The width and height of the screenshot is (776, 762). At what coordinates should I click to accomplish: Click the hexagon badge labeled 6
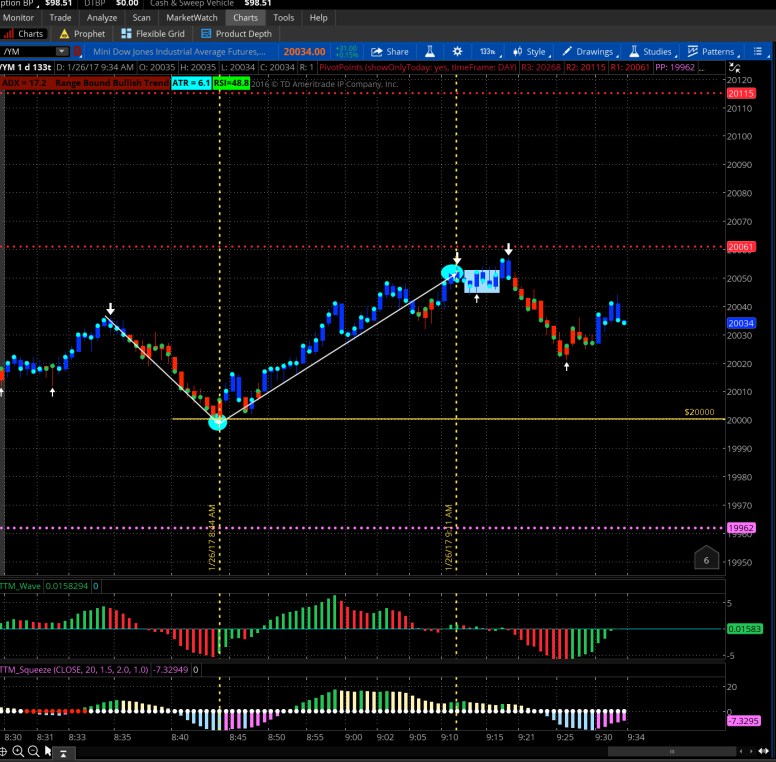click(706, 561)
